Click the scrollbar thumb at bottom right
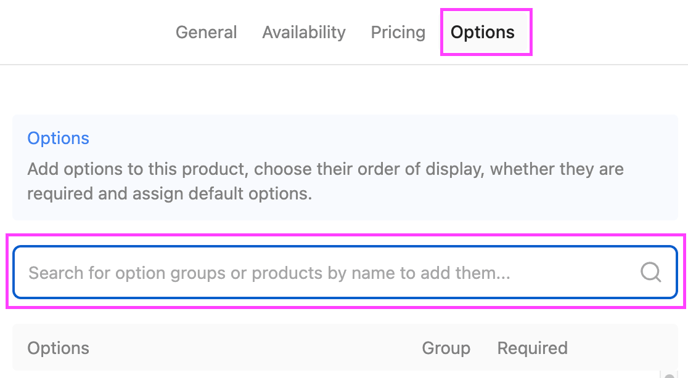The height and width of the screenshot is (378, 688). 669,375
